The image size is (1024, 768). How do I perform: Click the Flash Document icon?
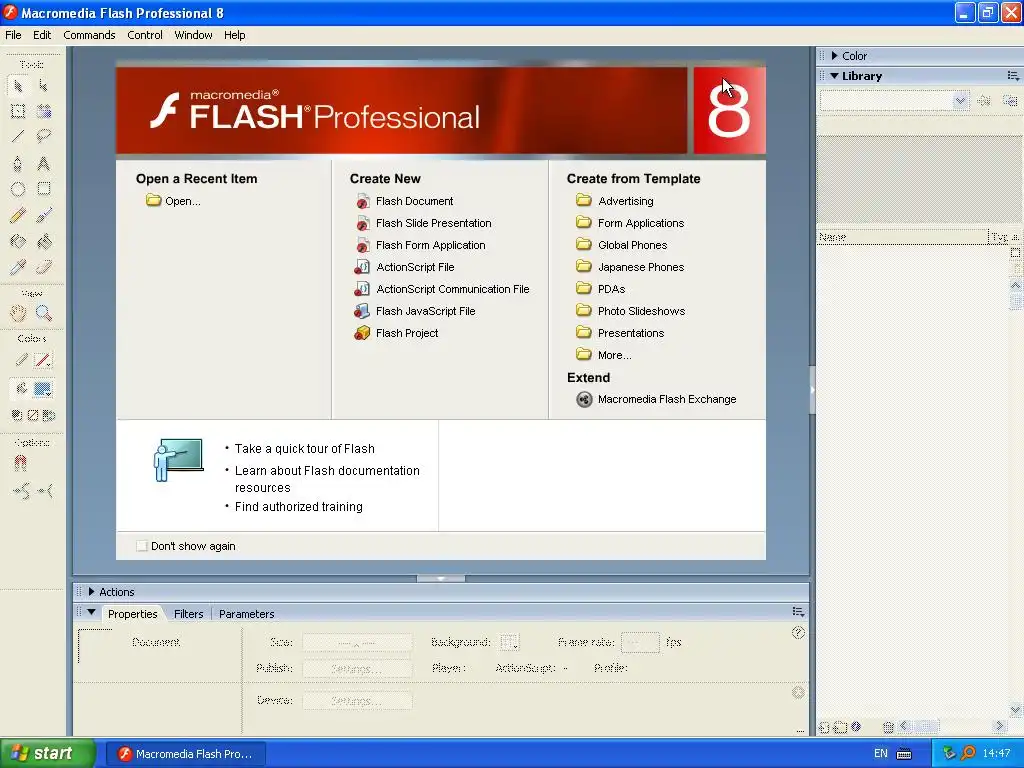362,201
